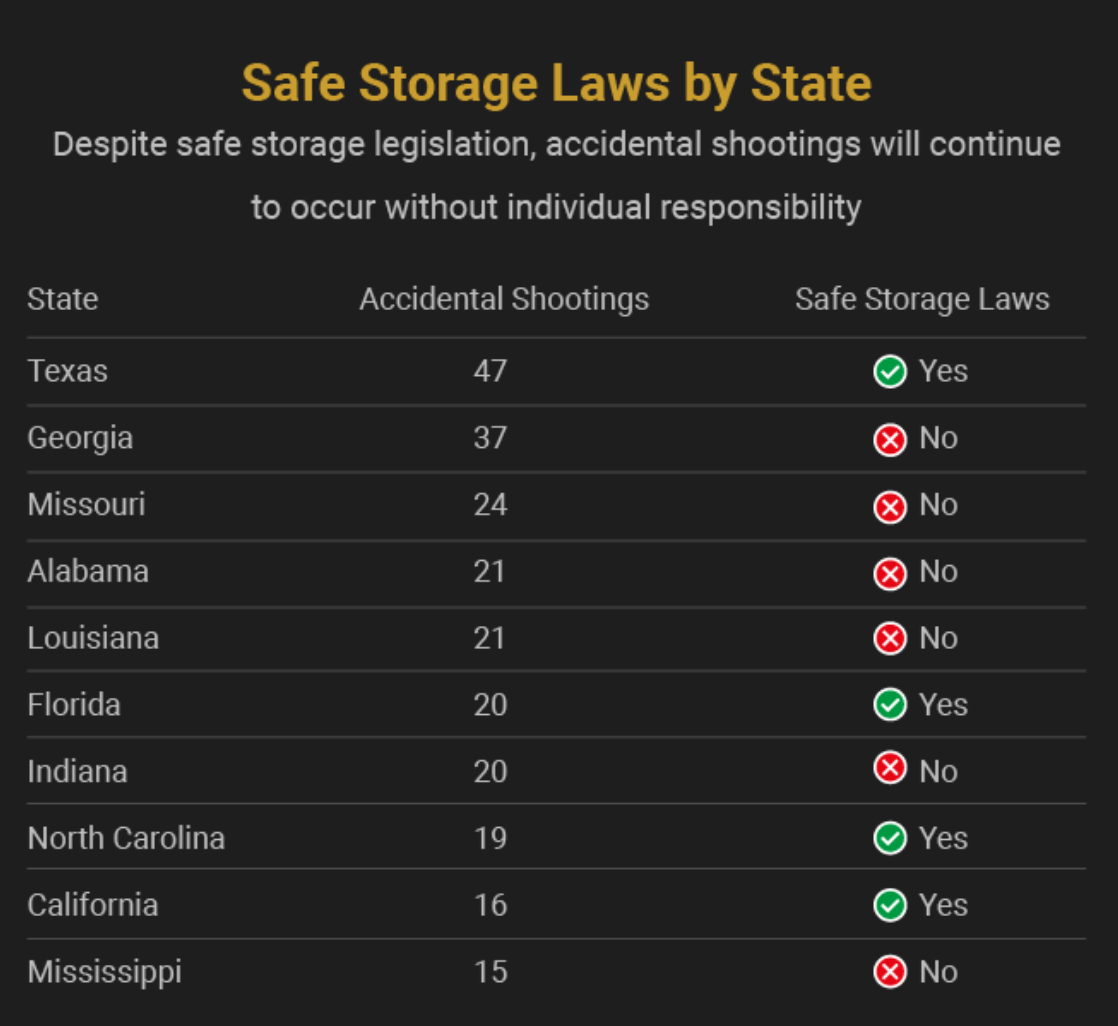
Task: Click North Carolina's green check icon
Action: pos(889,838)
